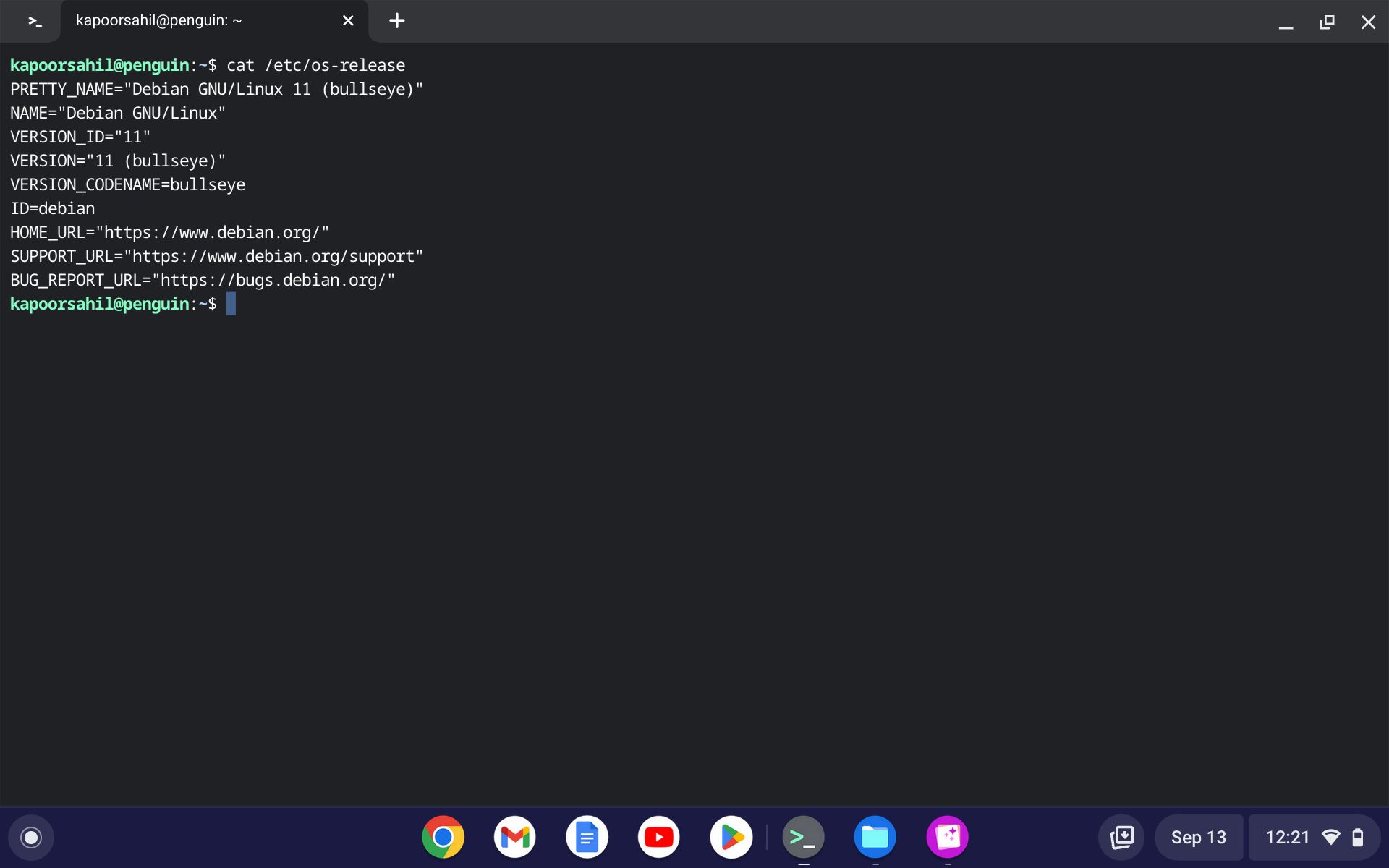This screenshot has width=1389, height=868.
Task: Click the terminal prompt cursor
Action: [x=231, y=304]
